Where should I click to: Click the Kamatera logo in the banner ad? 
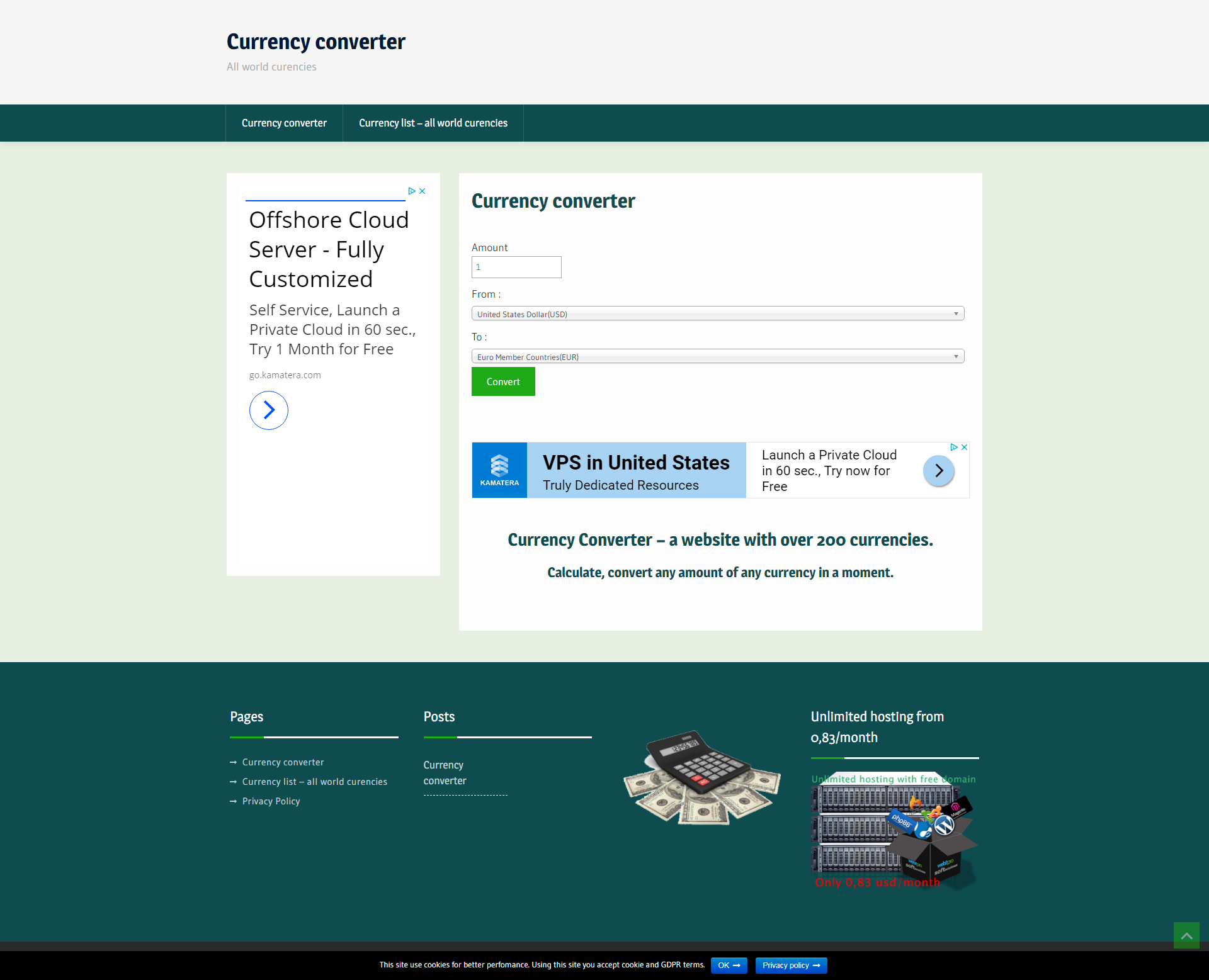coord(499,470)
